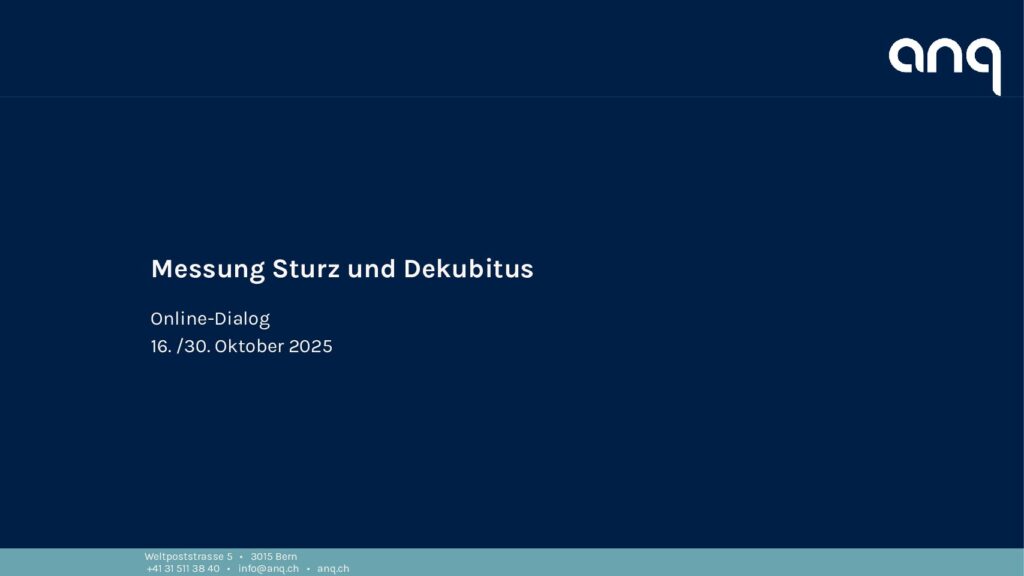Screen dimensions: 1024x576
Task: Click the bullet separator before anq.ch website
Action: [308, 568]
